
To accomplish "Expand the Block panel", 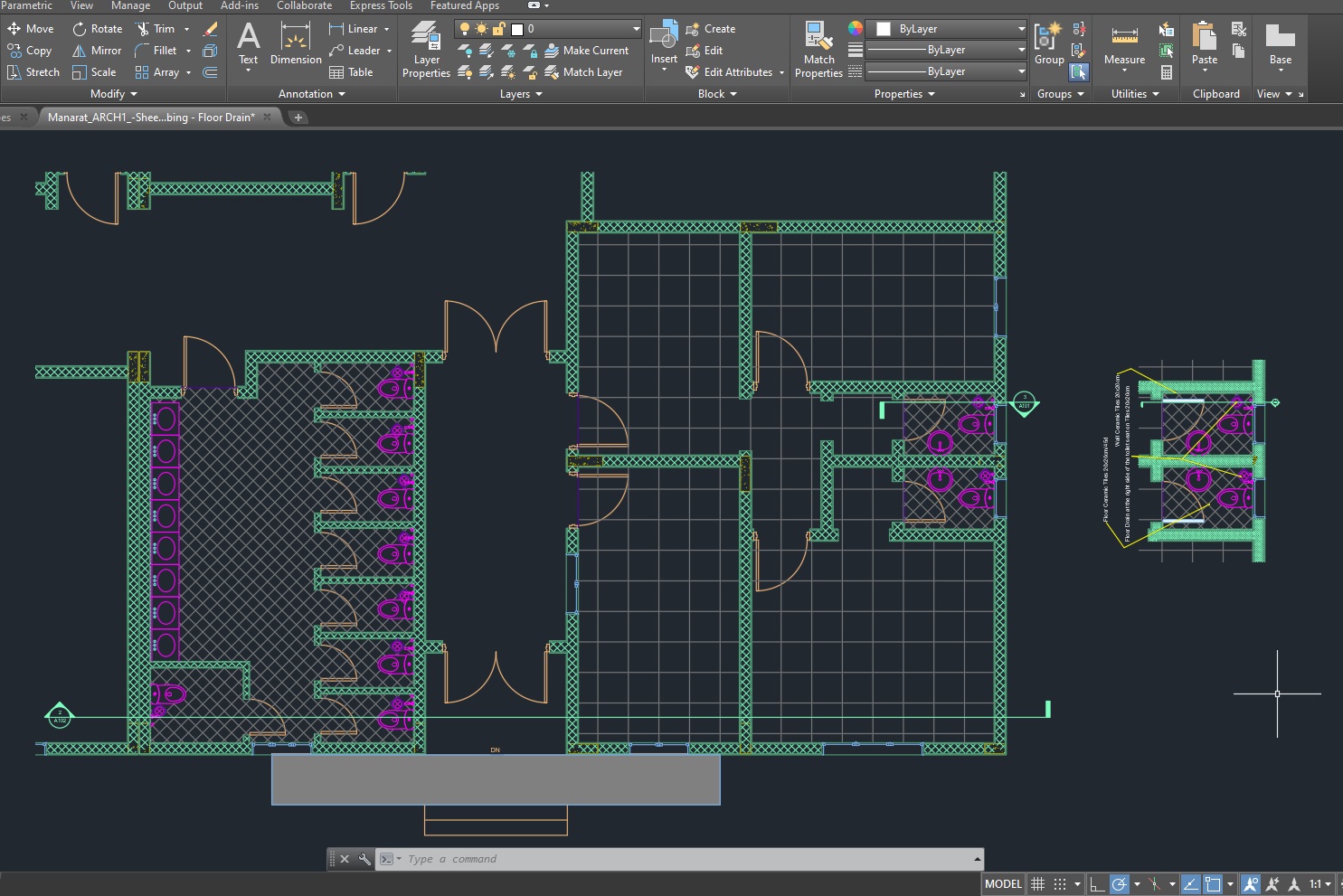I will click(717, 94).
